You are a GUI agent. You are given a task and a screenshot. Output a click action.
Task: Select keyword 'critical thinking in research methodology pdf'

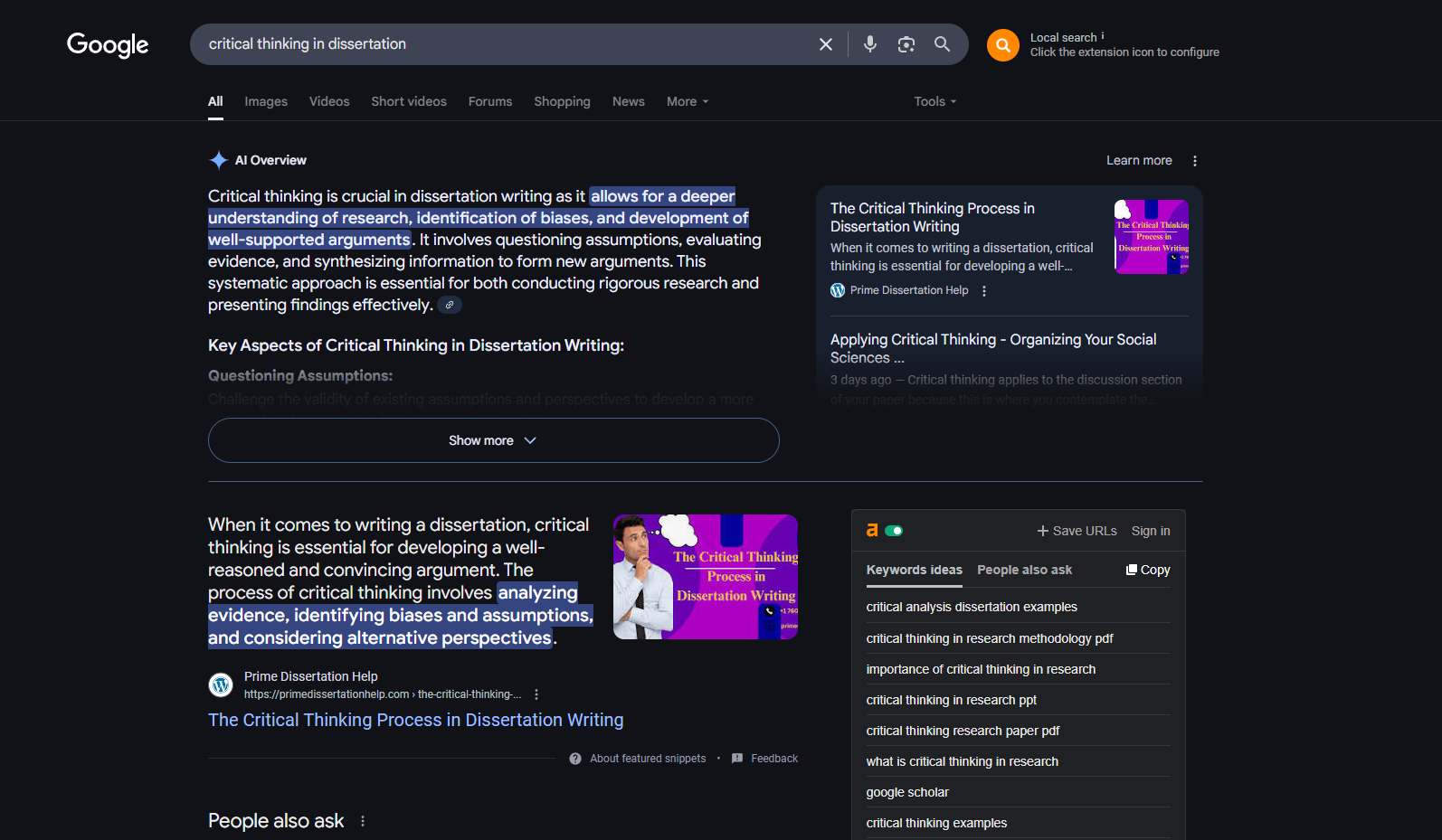[990, 638]
